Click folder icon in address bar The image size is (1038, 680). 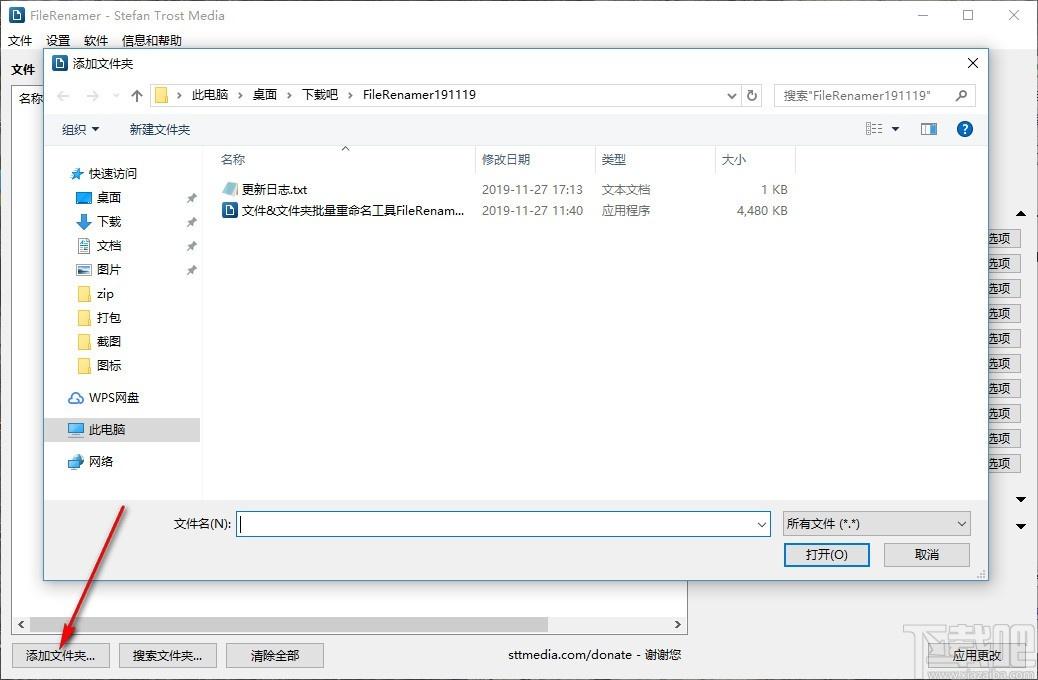pos(162,95)
